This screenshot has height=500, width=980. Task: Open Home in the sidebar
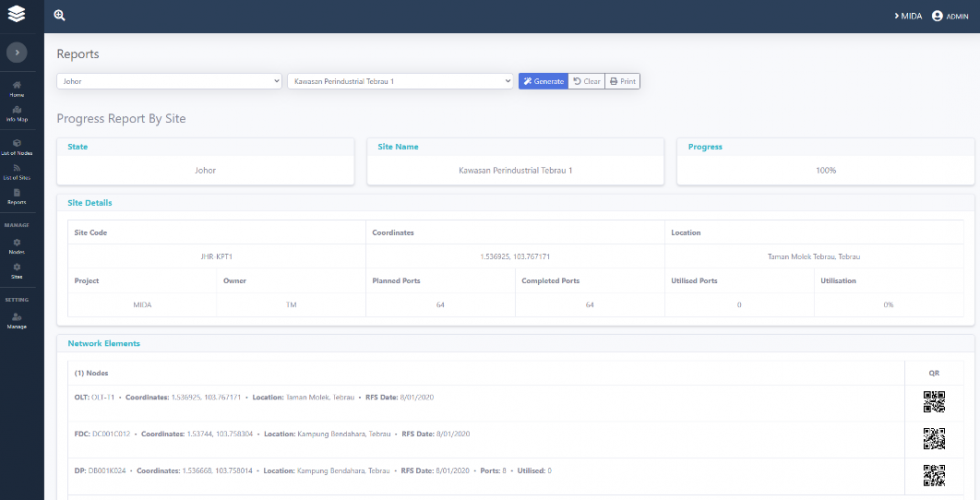click(x=17, y=89)
